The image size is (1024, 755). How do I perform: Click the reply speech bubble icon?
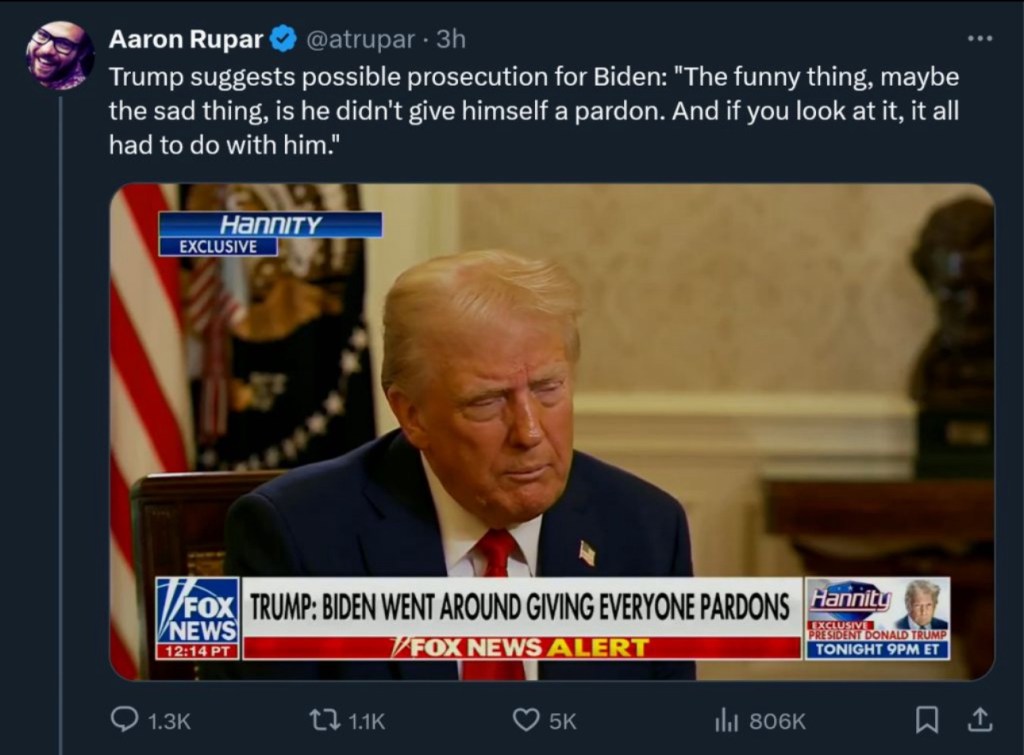click(x=124, y=719)
